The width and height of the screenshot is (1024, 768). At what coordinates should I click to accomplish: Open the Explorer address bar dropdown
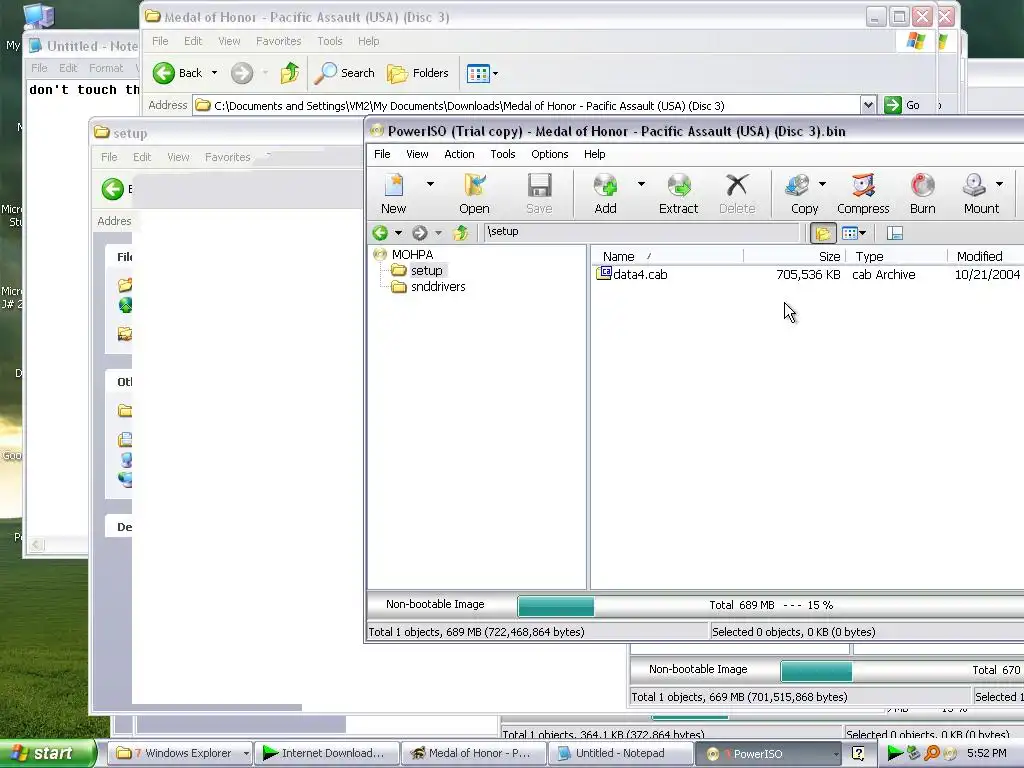pyautogui.click(x=868, y=105)
